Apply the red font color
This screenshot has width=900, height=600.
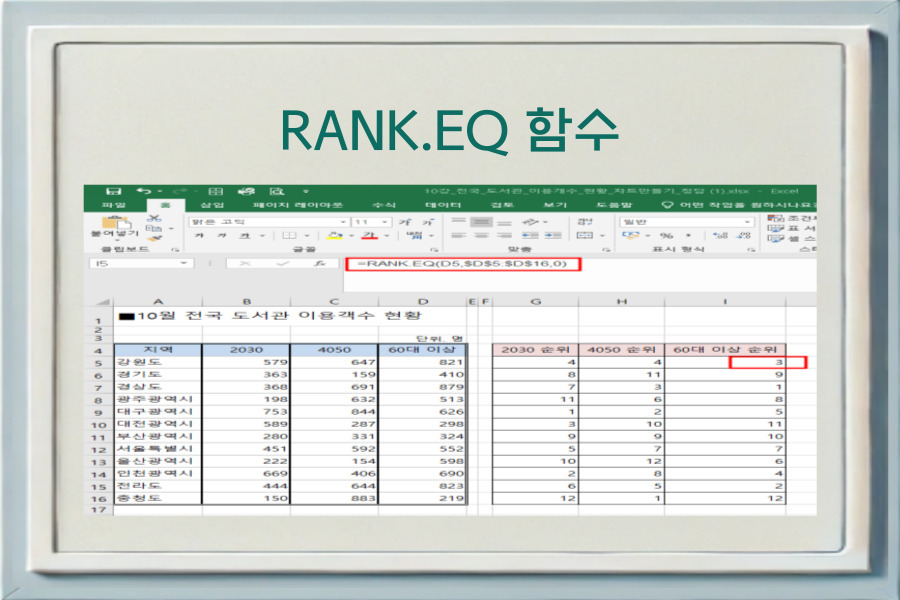click(x=370, y=235)
